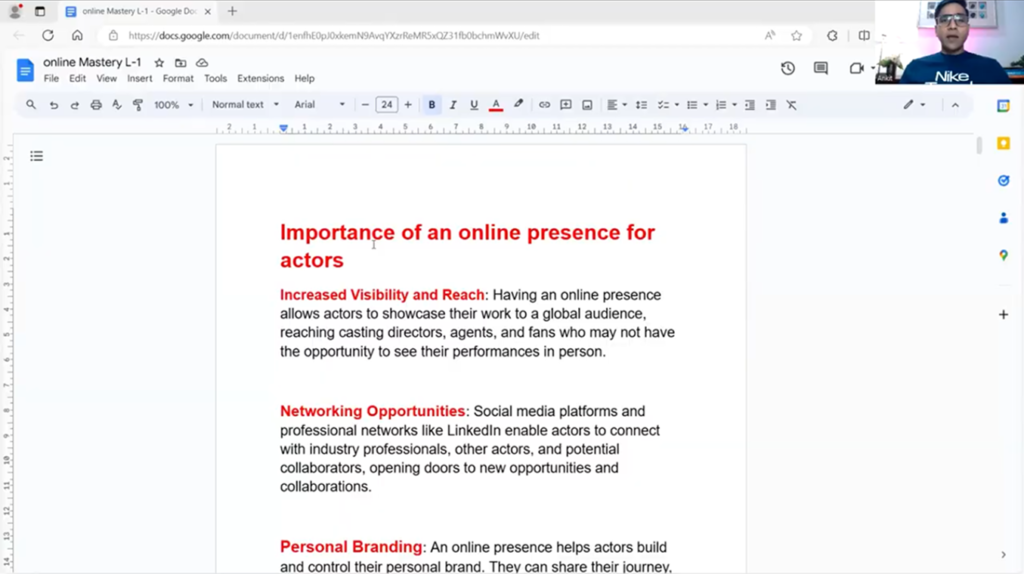Select the paint format tool

pyautogui.click(x=138, y=105)
